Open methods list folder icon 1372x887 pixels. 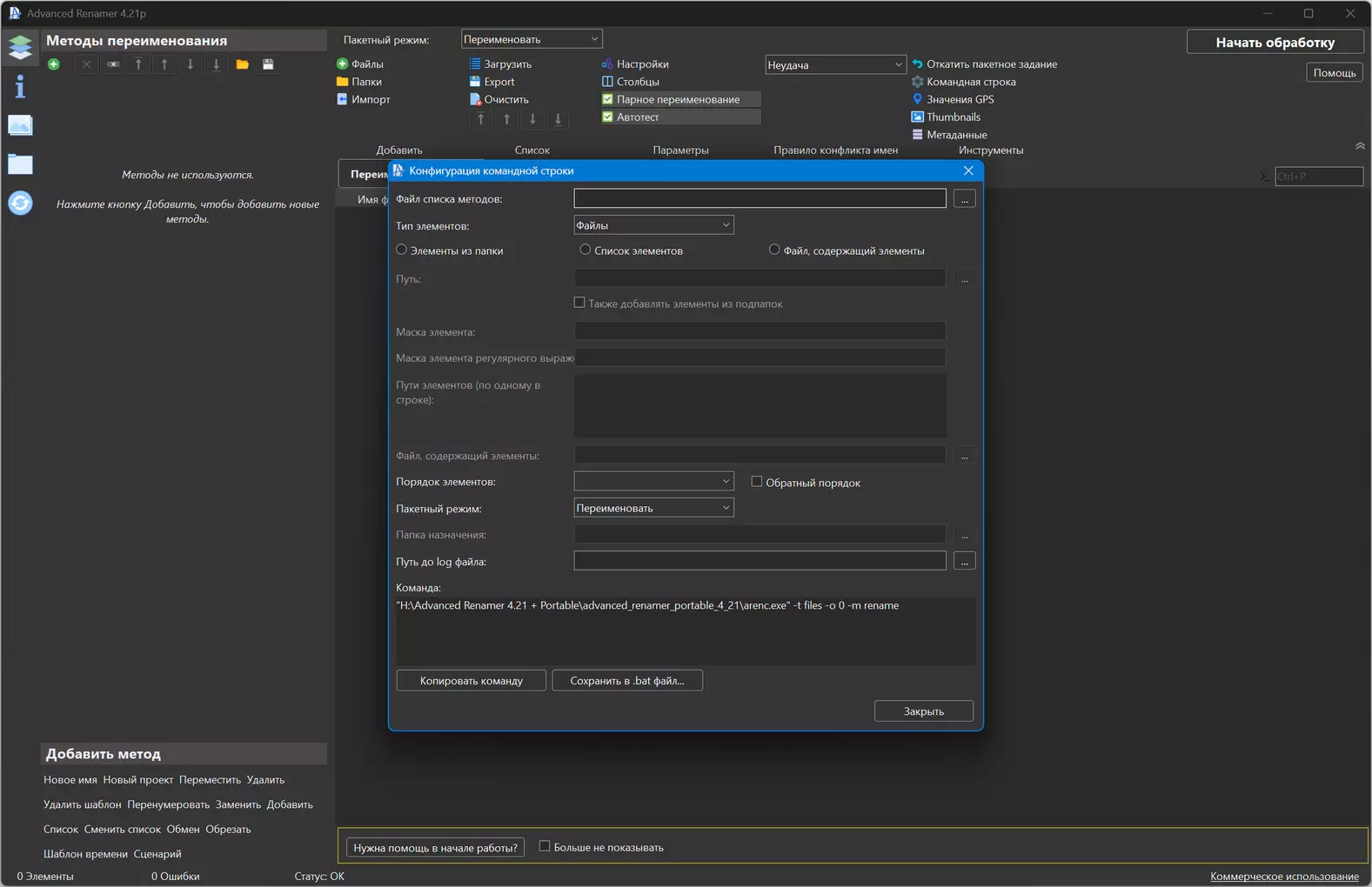pyautogui.click(x=243, y=64)
